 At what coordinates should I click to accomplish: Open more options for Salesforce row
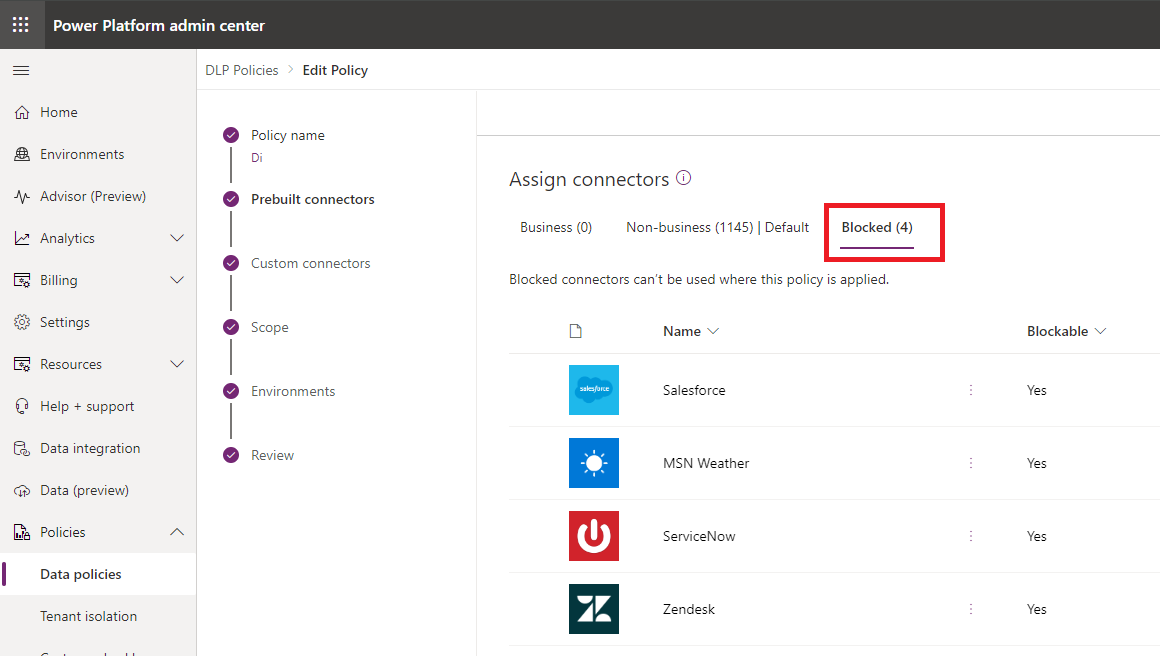971,390
